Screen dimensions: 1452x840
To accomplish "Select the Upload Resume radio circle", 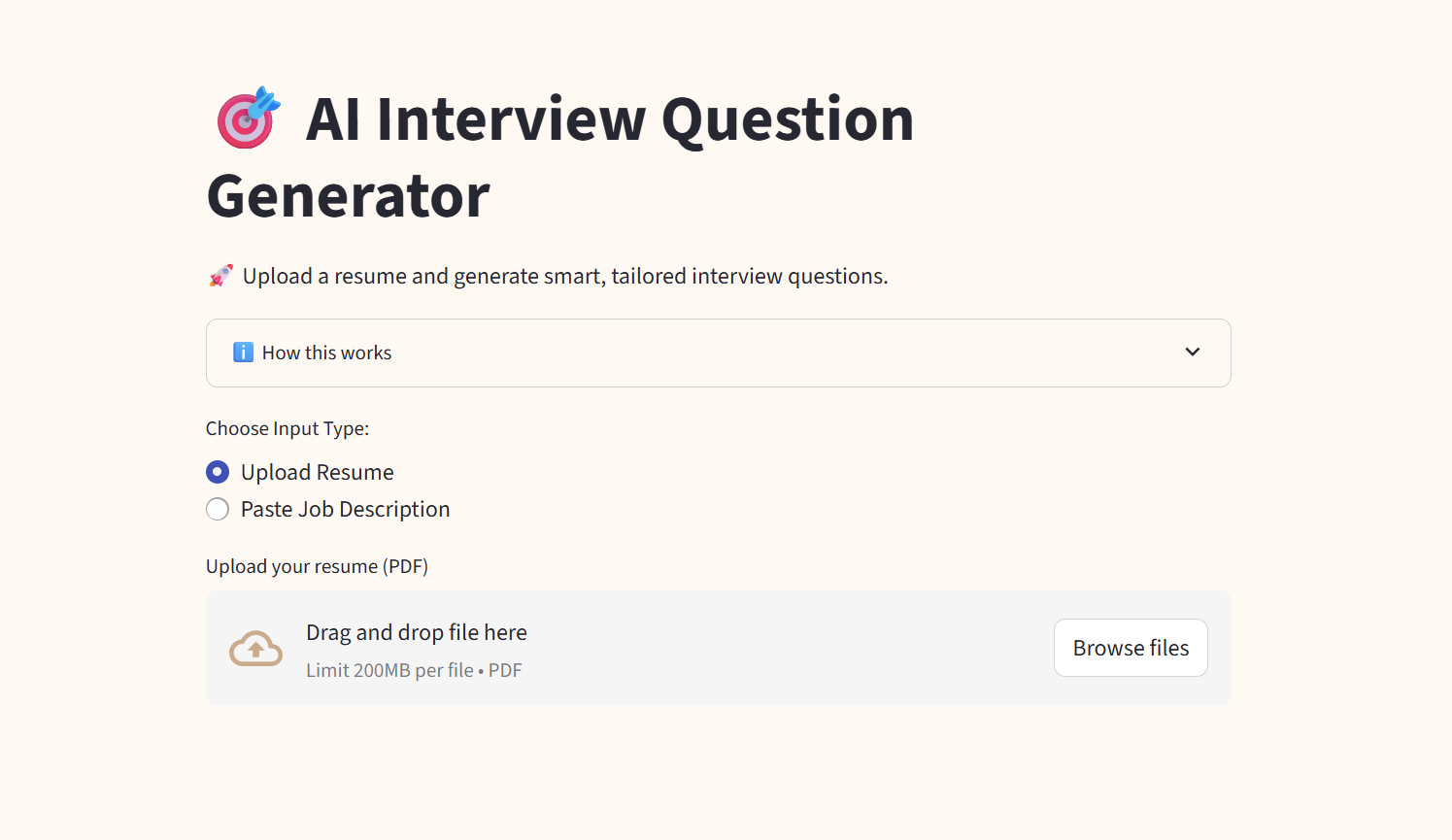I will coord(218,472).
